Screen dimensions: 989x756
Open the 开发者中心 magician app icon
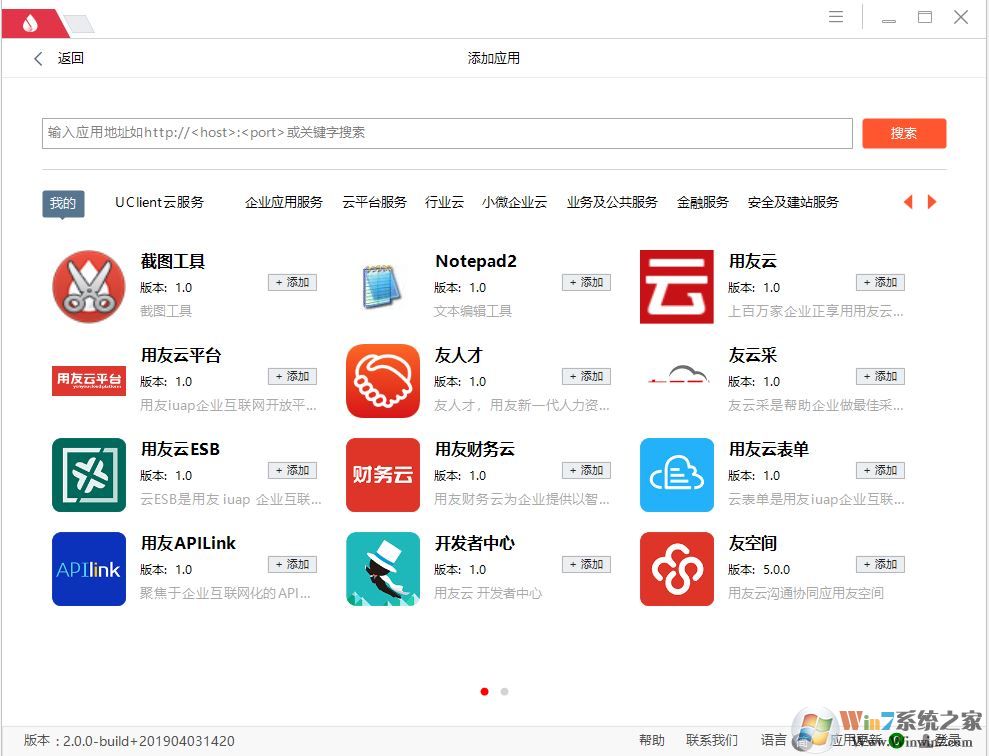(383, 569)
